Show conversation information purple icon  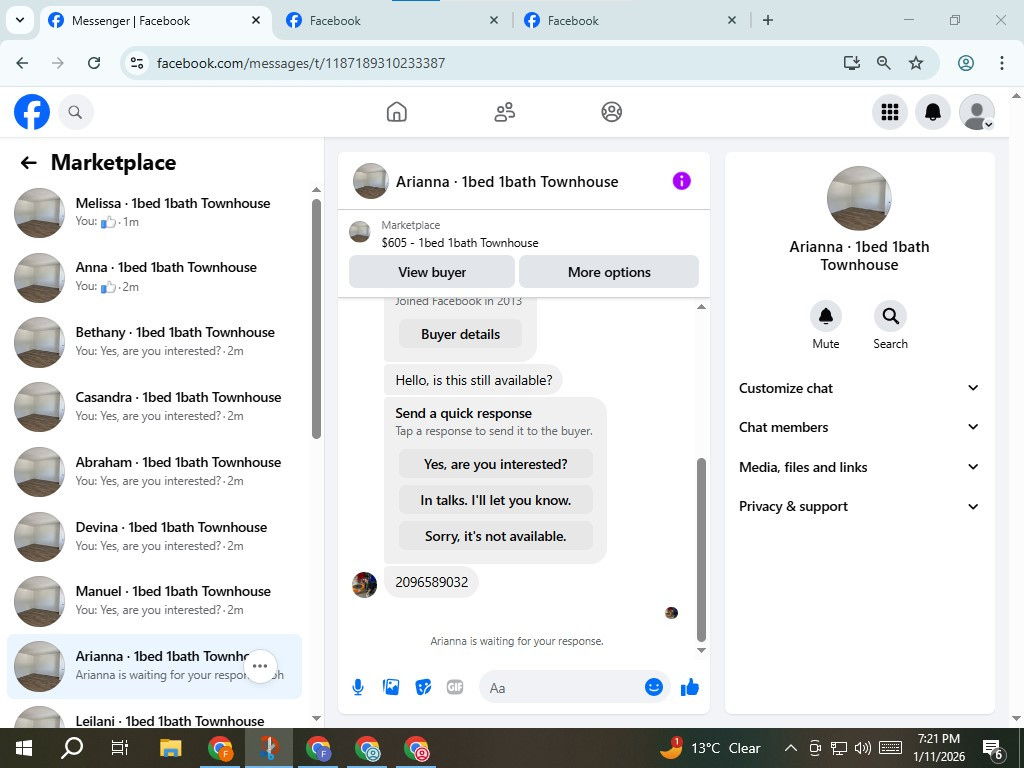(681, 181)
